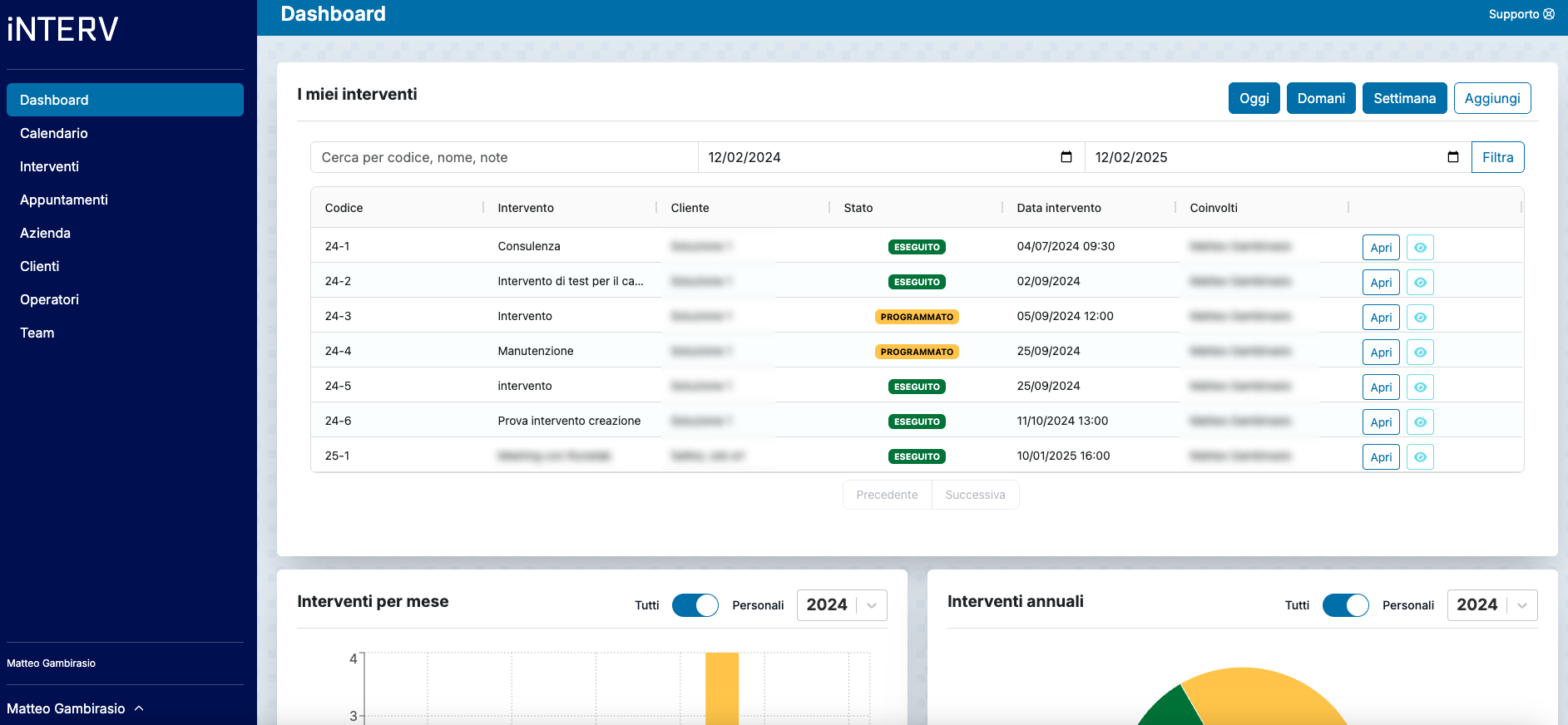The width and height of the screenshot is (1568, 725).
Task: Click the end date field 12/02/2025
Action: click(x=1278, y=157)
